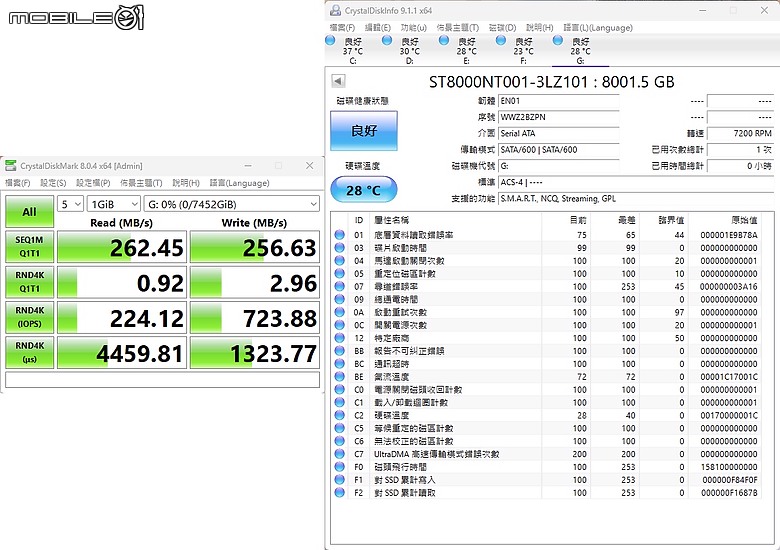
Task: Open the test count dropdown showing 5
Action: click(x=70, y=204)
